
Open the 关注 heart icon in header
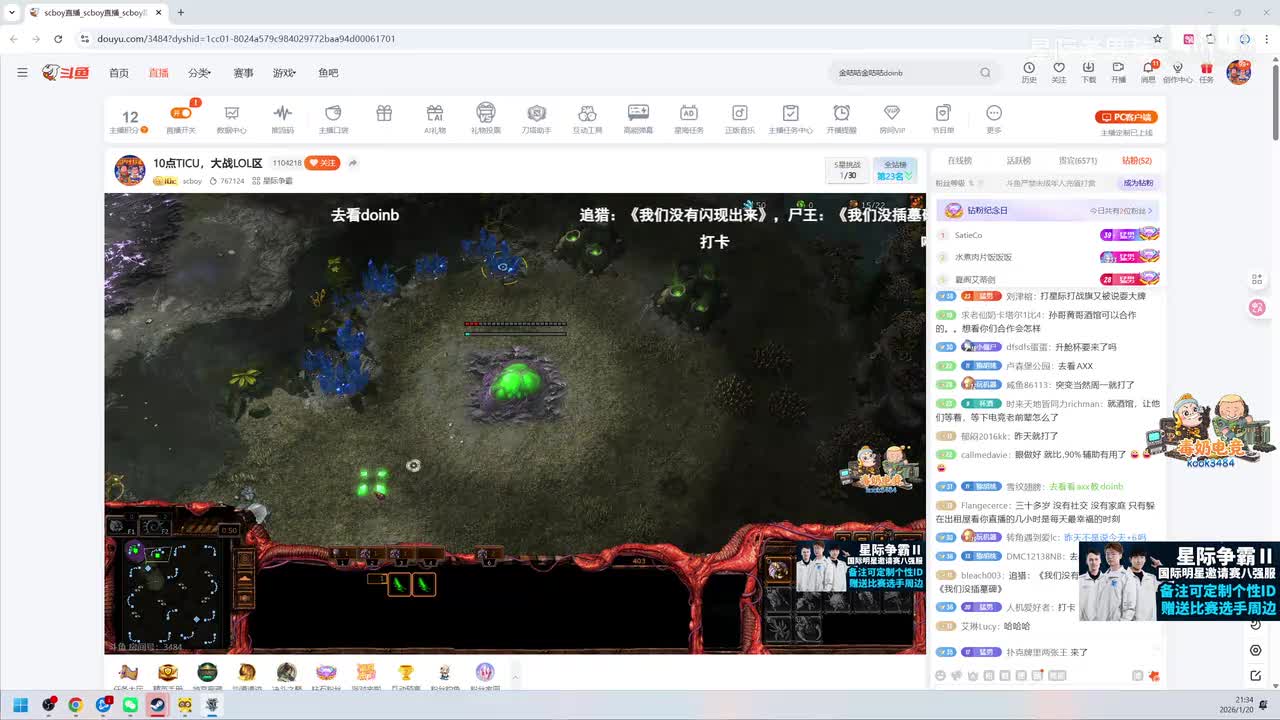(x=1059, y=72)
